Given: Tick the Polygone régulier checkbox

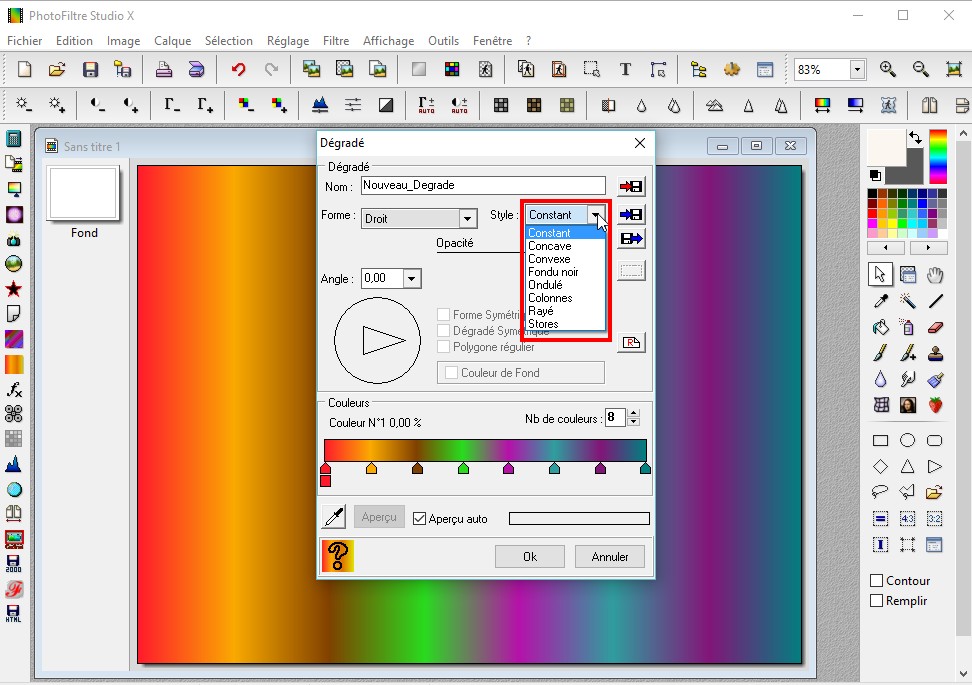Looking at the screenshot, I should click(444, 347).
